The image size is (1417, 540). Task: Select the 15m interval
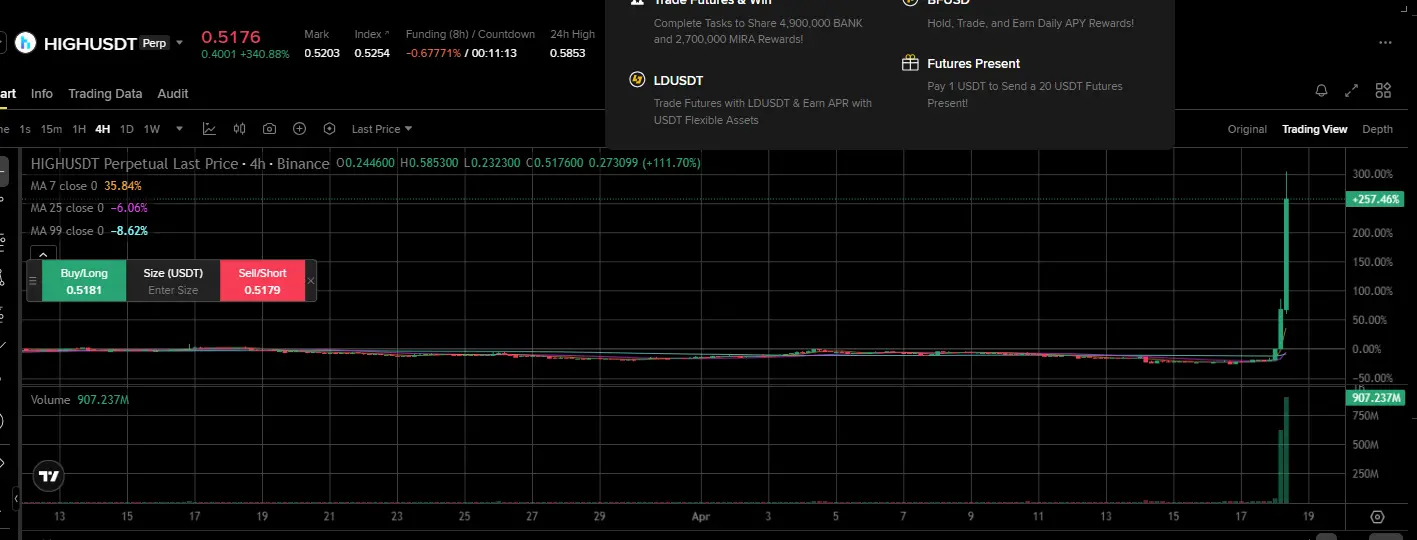tap(51, 129)
